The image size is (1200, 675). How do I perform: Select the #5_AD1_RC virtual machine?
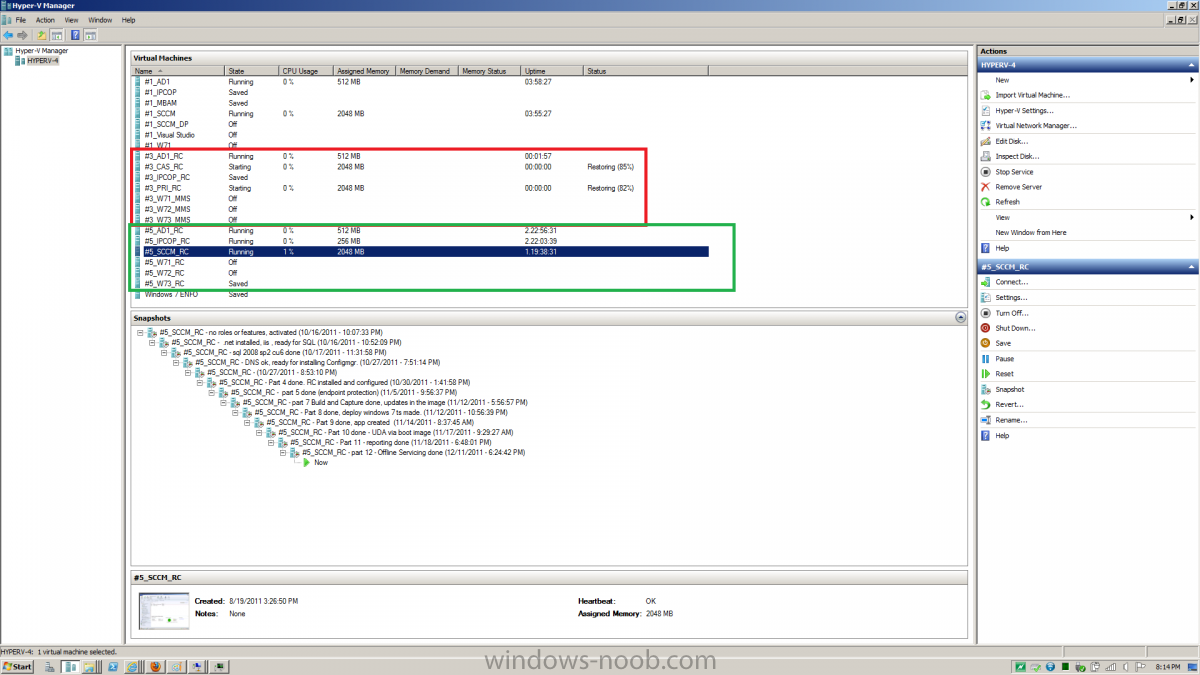pyautogui.click(x=421, y=230)
